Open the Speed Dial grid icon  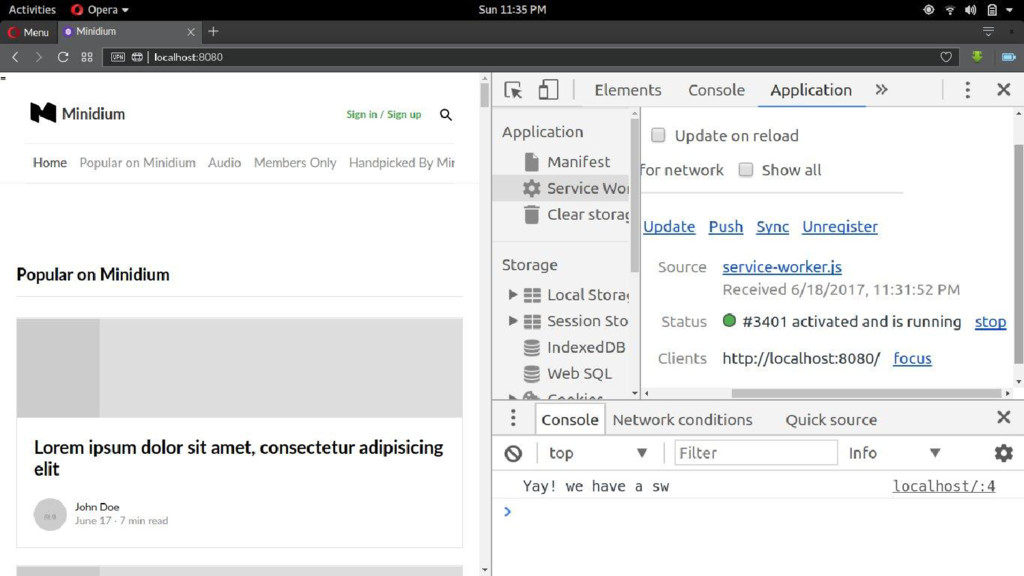87,57
